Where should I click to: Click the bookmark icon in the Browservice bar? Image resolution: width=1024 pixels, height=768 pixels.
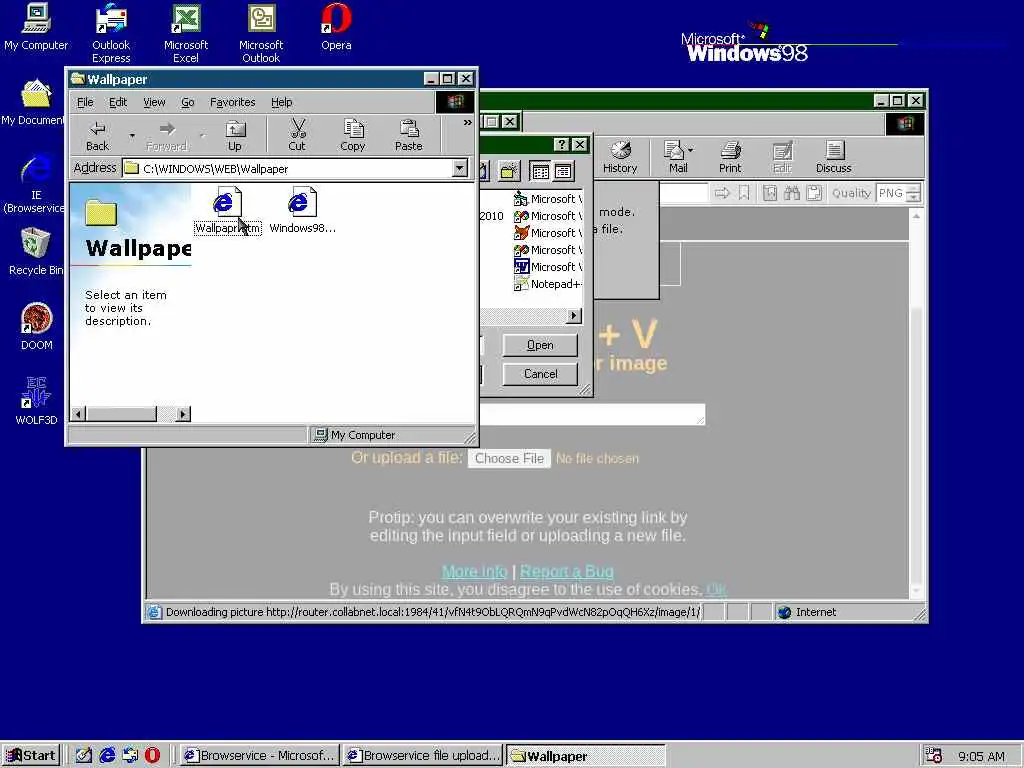click(x=744, y=193)
